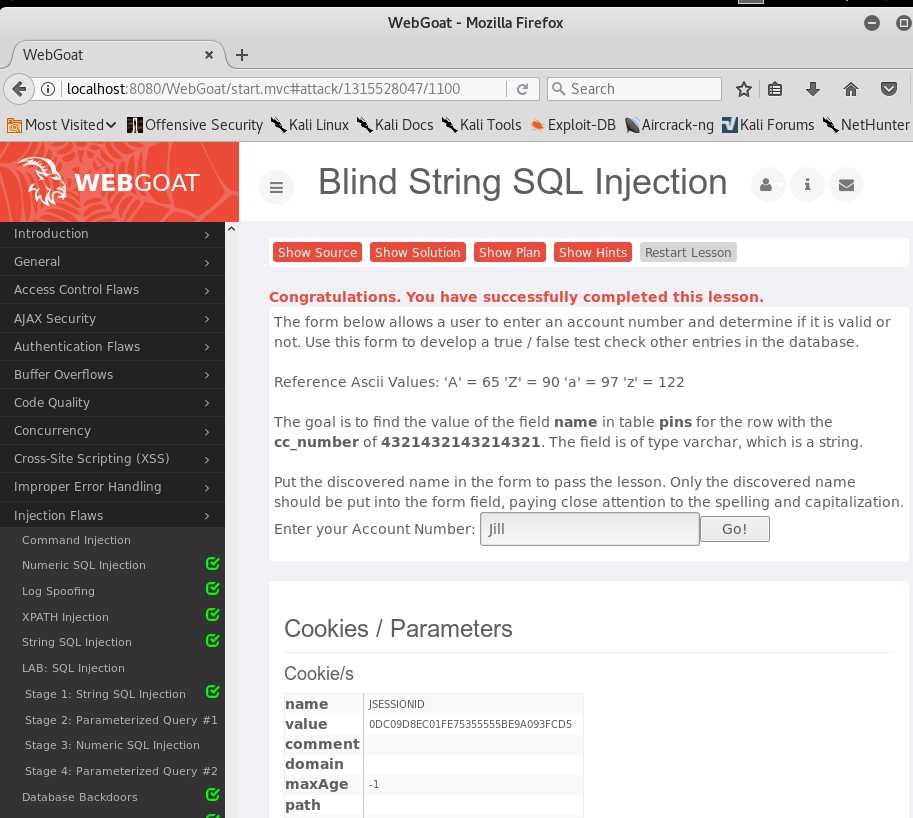
Task: Open the Numeric SQL Injection lesson
Action: pos(84,565)
